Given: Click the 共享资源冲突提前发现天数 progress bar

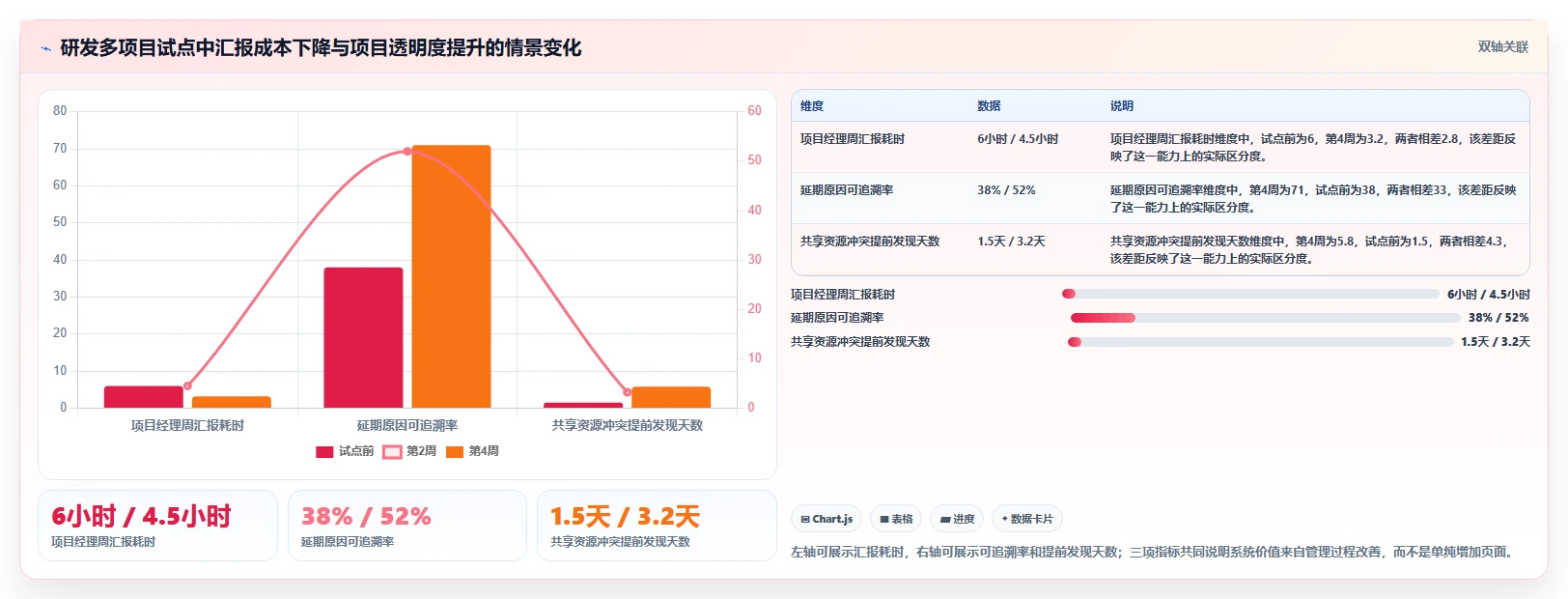Looking at the screenshot, I should pyautogui.click(x=1260, y=342).
